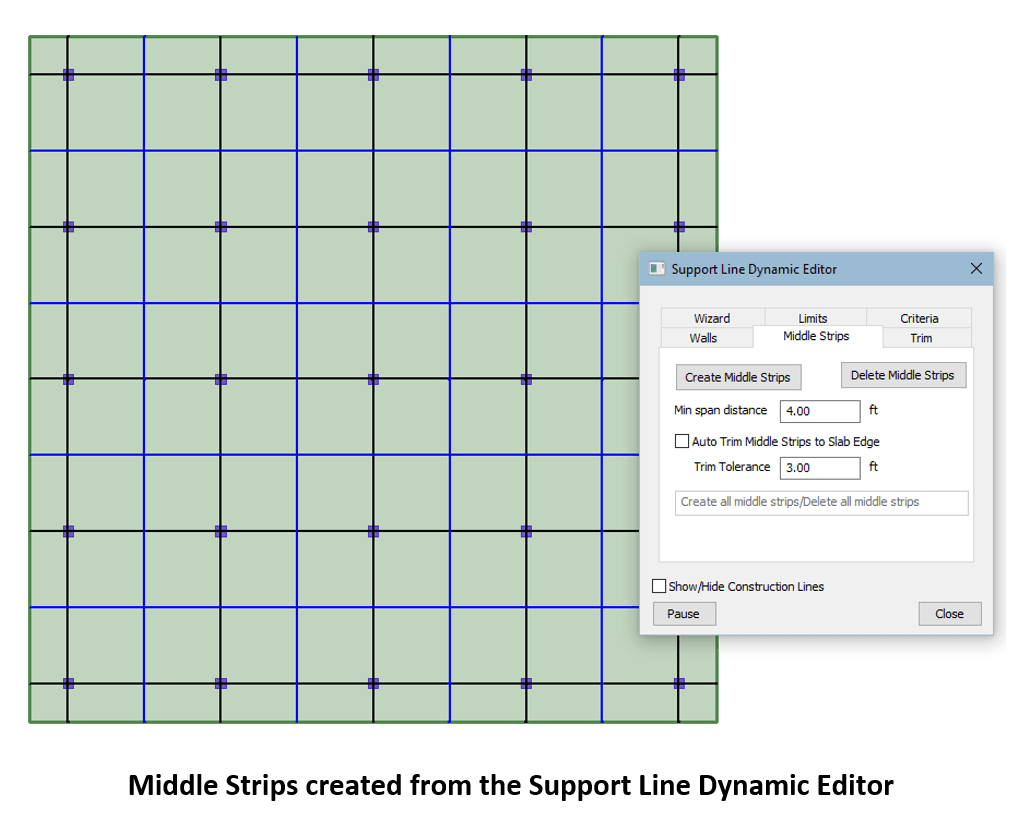Close the Support Line Dynamic Editor with X
Viewport: 1024px width, 823px height.
(x=976, y=269)
